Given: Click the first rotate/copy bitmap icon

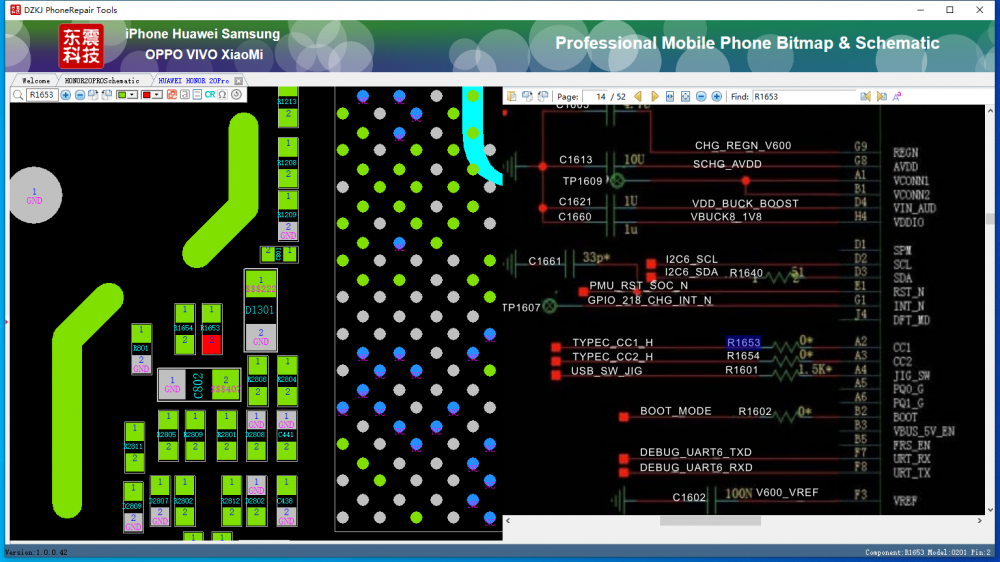Looking at the screenshot, I should coord(93,95).
